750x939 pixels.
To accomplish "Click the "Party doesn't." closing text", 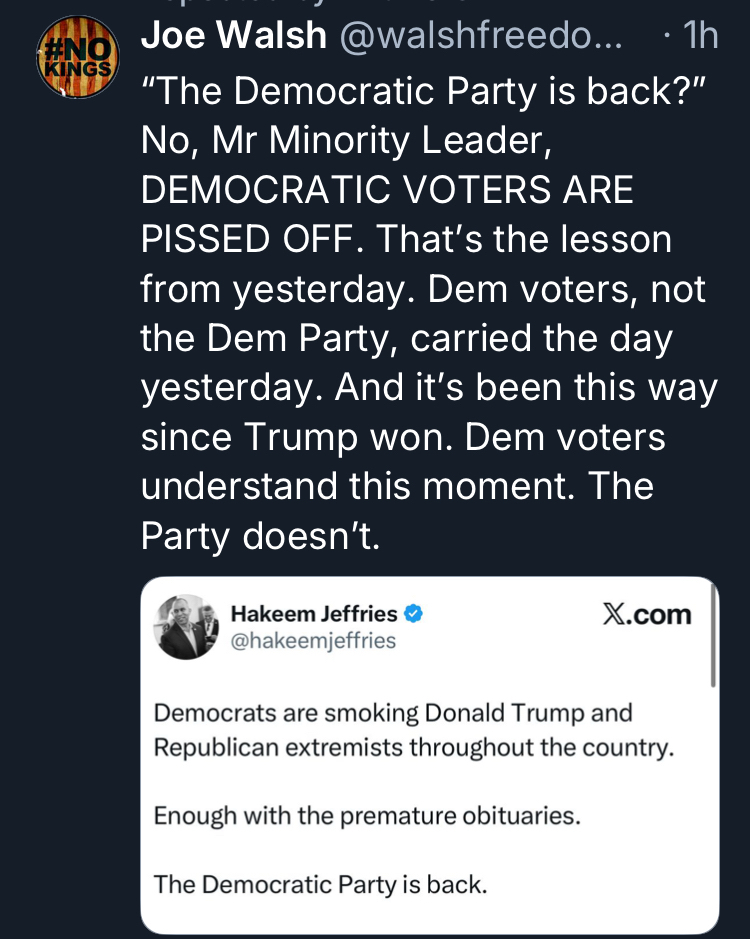I will (x=260, y=536).
